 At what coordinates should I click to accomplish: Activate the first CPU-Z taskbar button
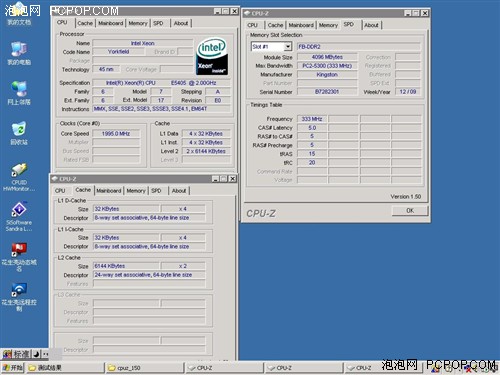[225, 368]
